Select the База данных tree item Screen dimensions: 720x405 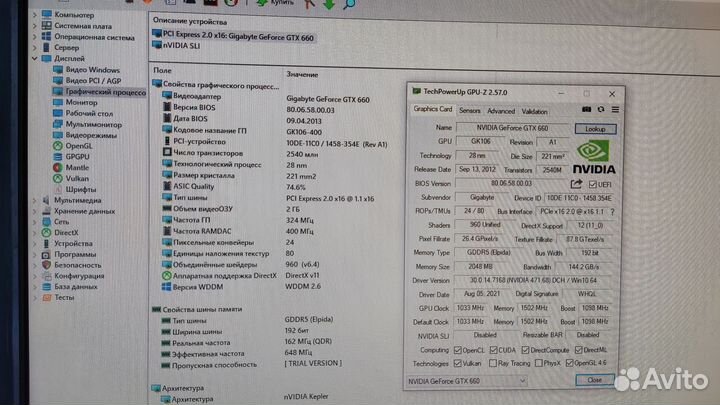(x=76, y=287)
